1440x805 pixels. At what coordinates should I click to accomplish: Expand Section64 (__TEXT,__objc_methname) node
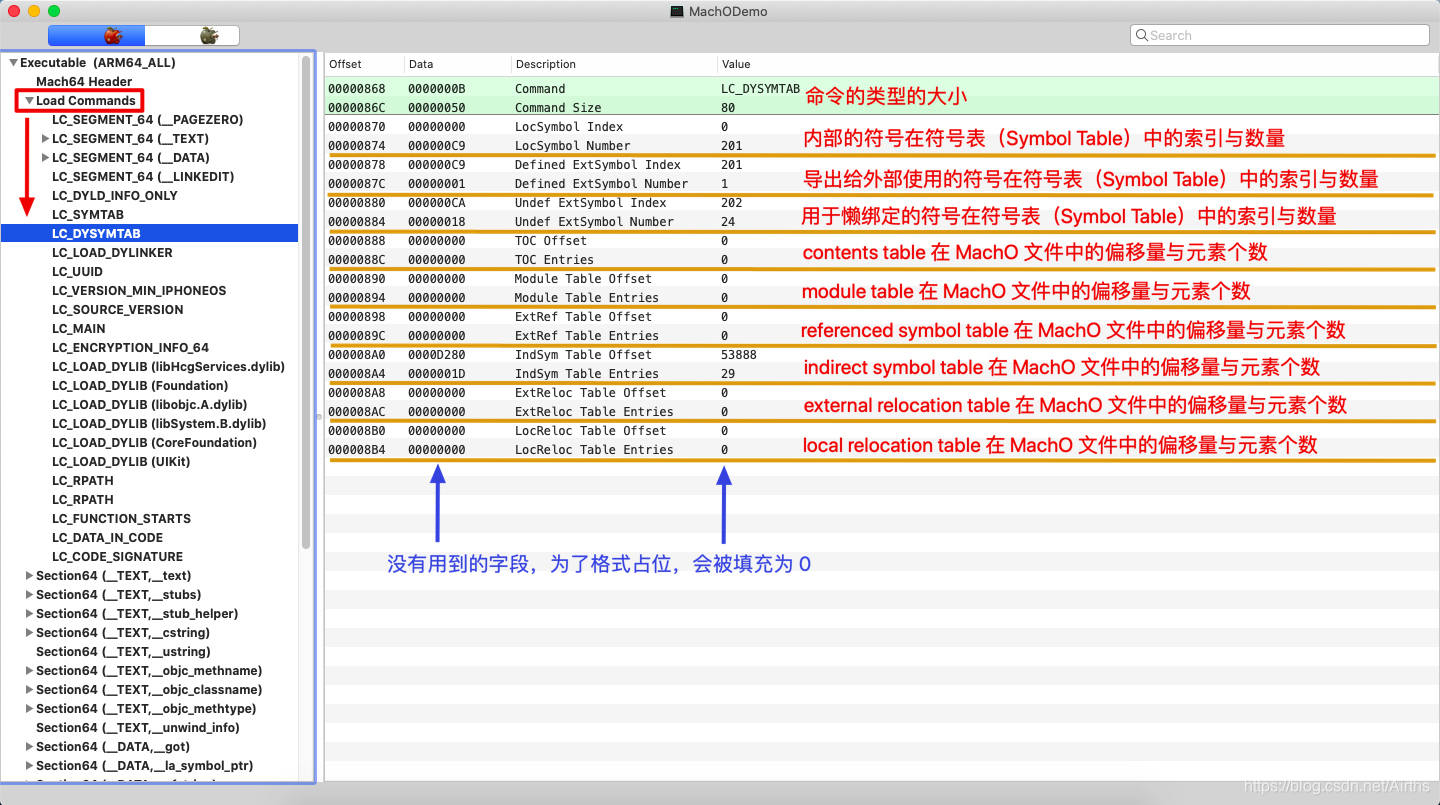pyautogui.click(x=29, y=671)
